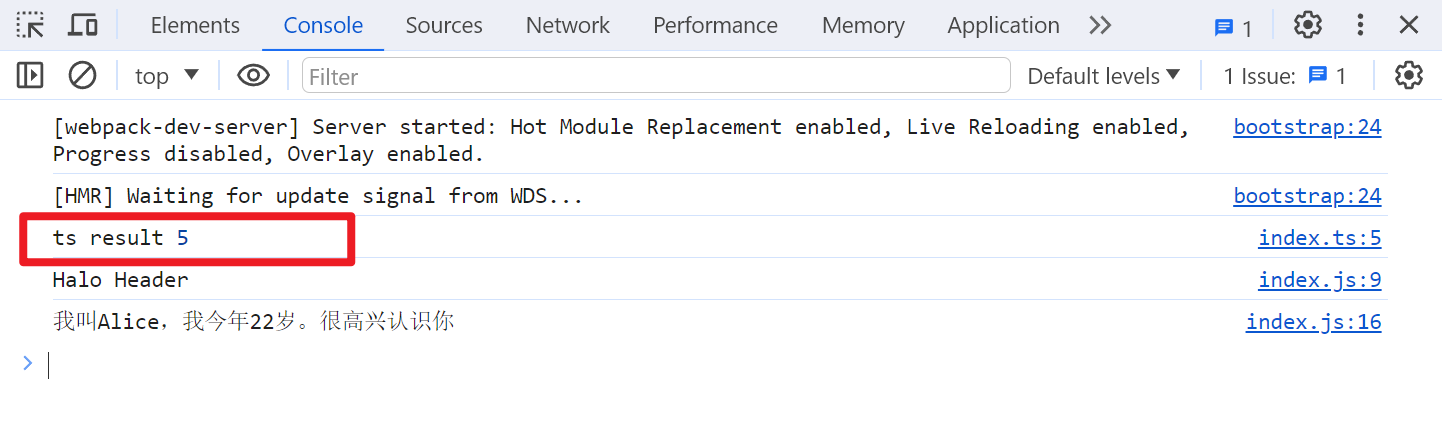Screen dimensions: 1442x437
Task: Open DevTools settings gear in tab bar
Action: (1308, 25)
